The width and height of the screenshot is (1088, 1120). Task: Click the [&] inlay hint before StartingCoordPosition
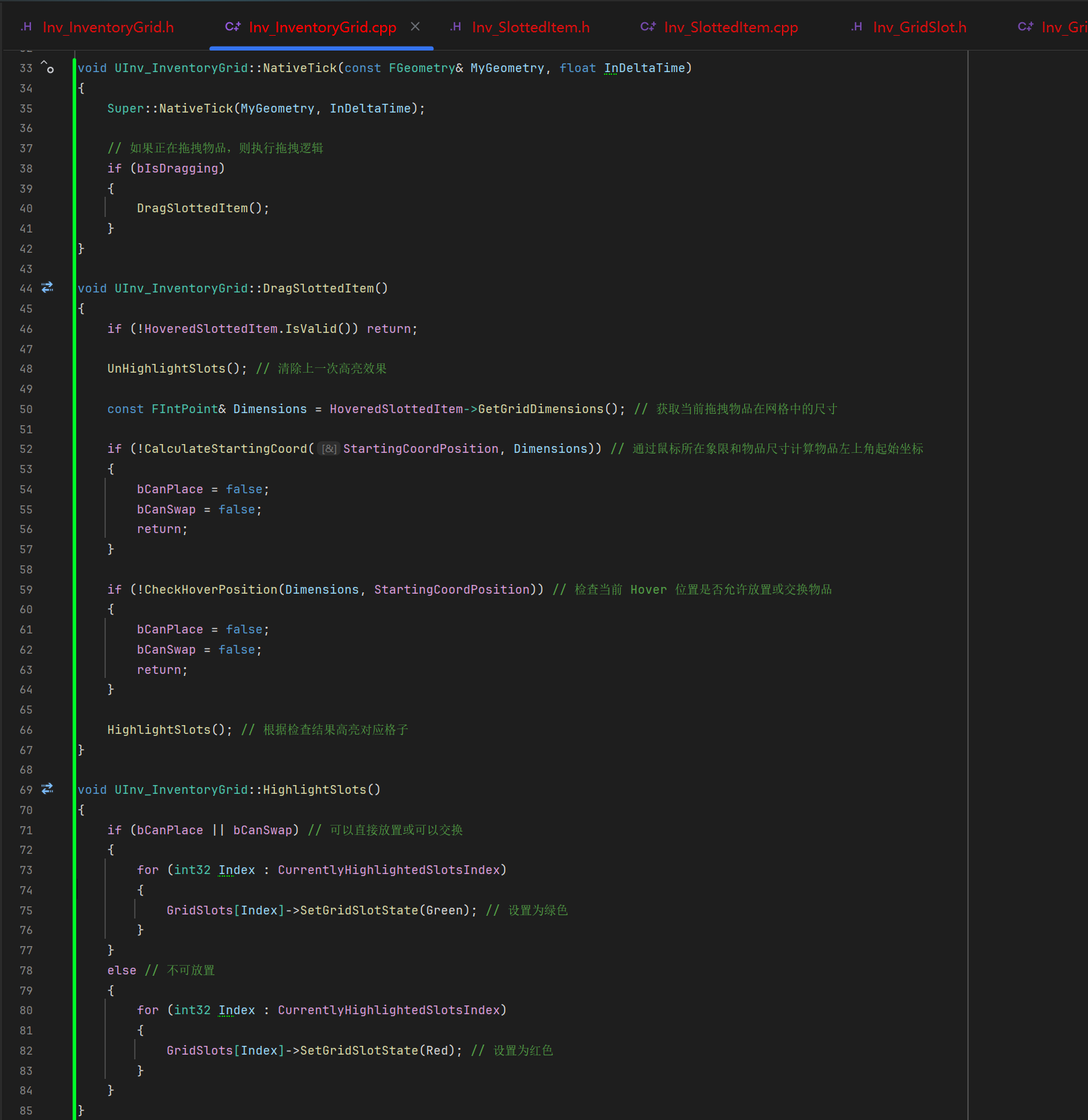tap(329, 449)
